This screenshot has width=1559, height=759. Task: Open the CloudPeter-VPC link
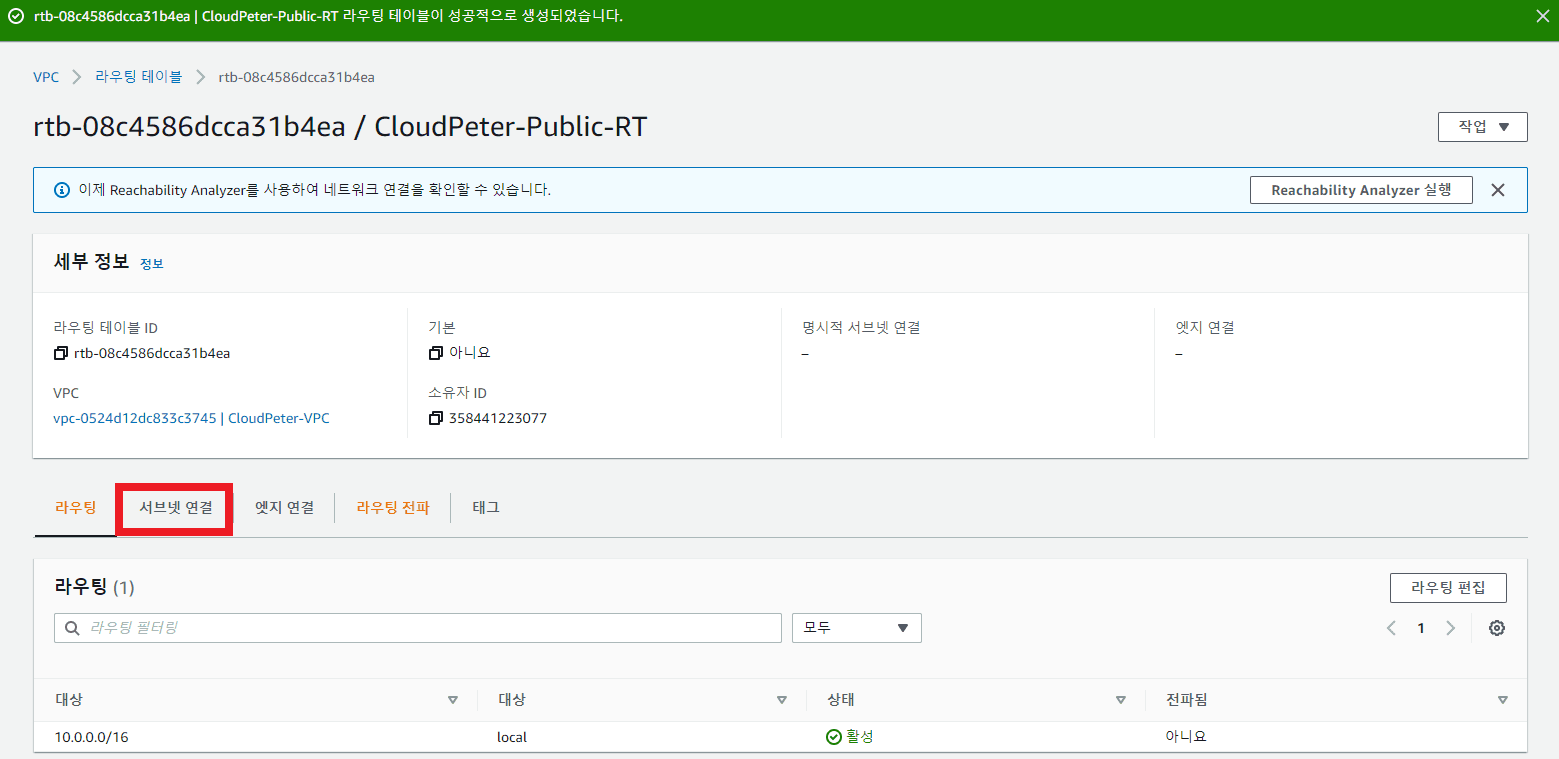(191, 418)
